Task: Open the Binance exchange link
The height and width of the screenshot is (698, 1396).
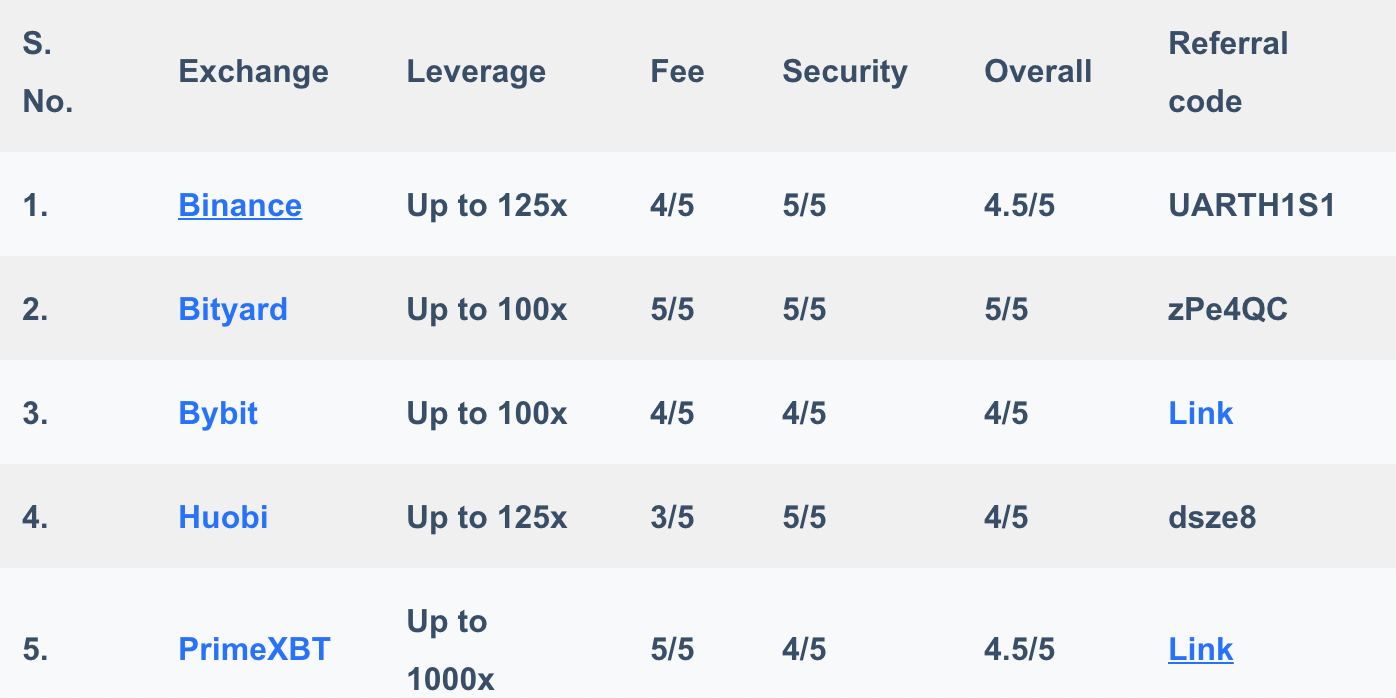Action: [x=240, y=206]
